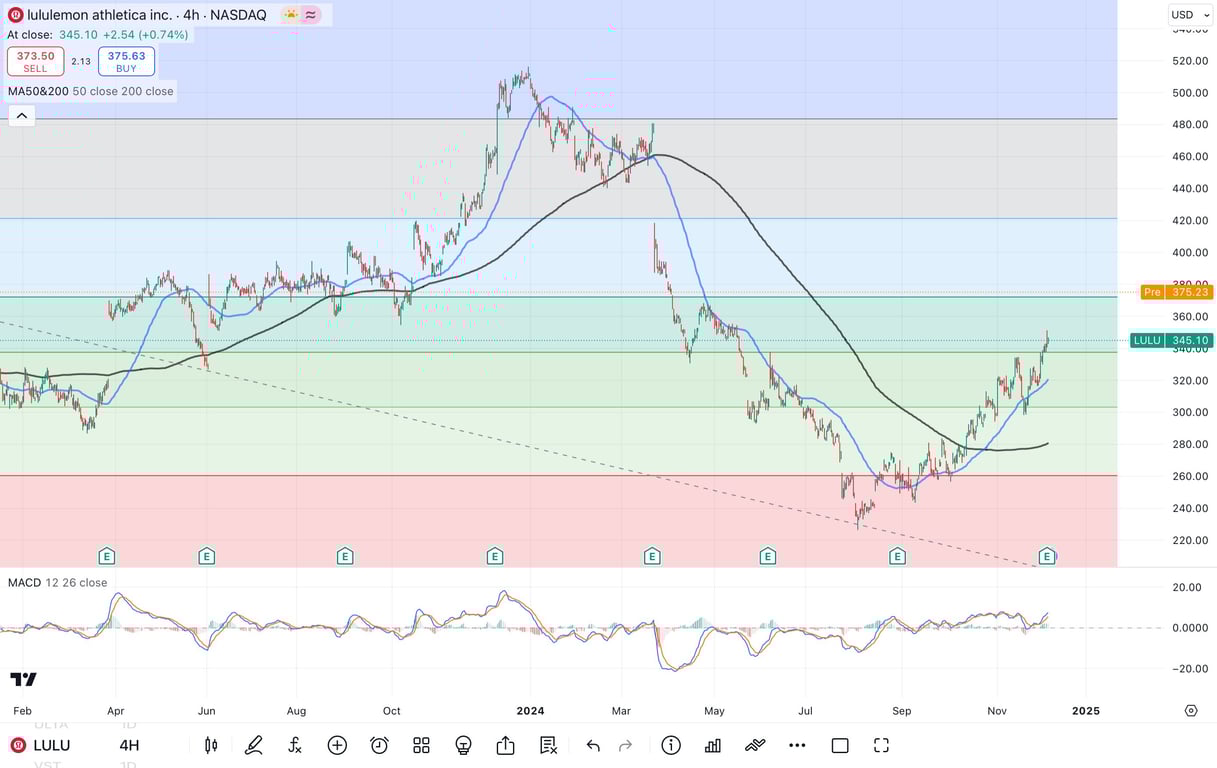Select the MA50&200 indicator legend
This screenshot has height=768, width=1217.
point(90,91)
